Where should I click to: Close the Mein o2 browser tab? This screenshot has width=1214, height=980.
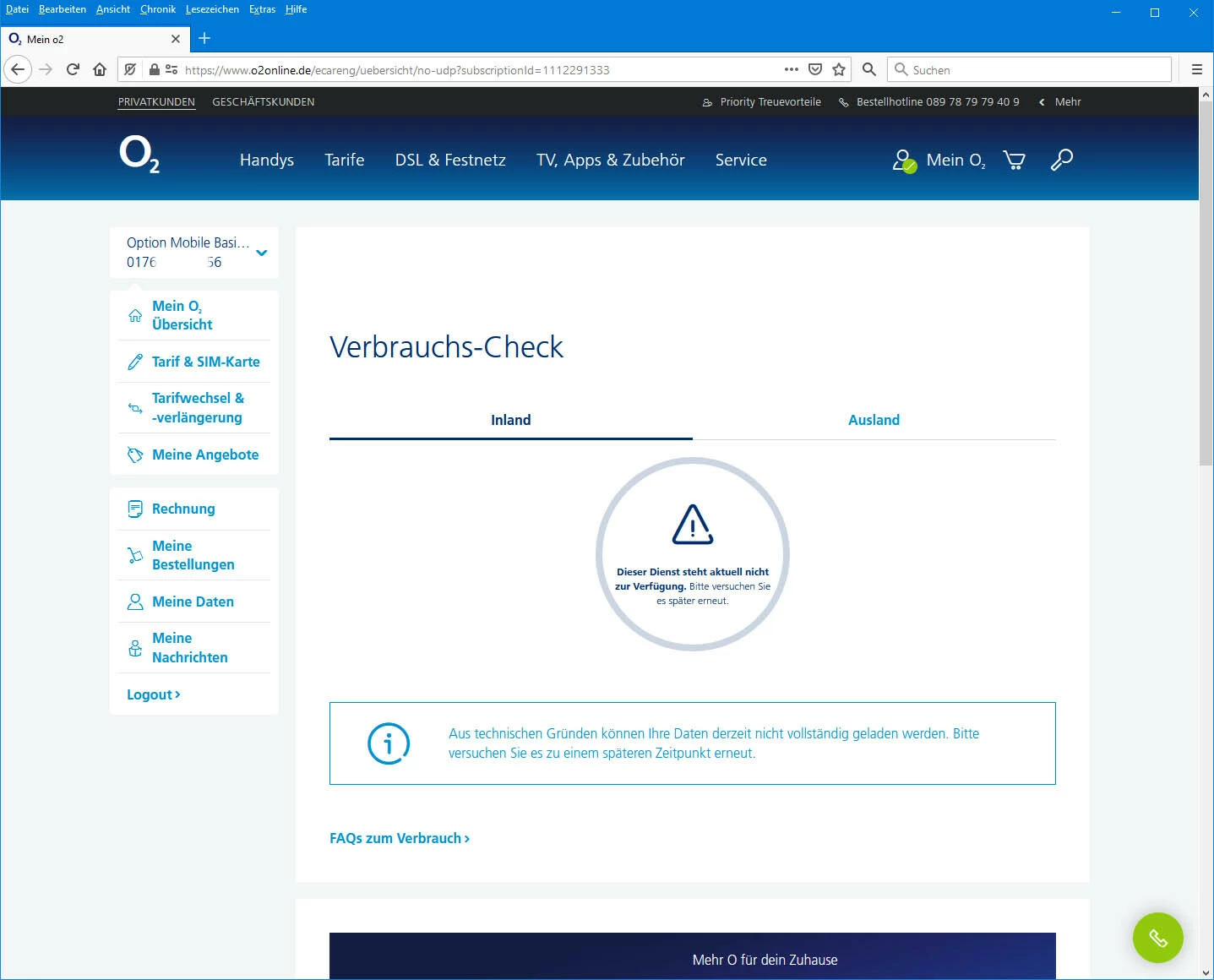[x=176, y=39]
